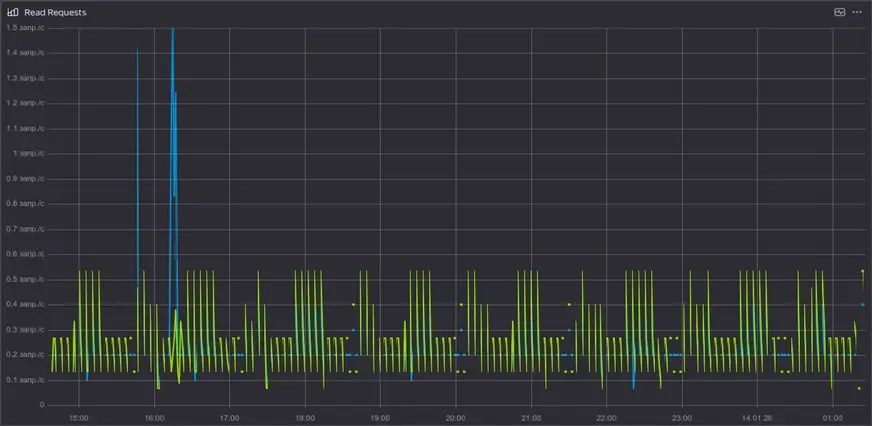Click the 1.2 y-axis label
This screenshot has width=872, height=426.
(x=26, y=103)
